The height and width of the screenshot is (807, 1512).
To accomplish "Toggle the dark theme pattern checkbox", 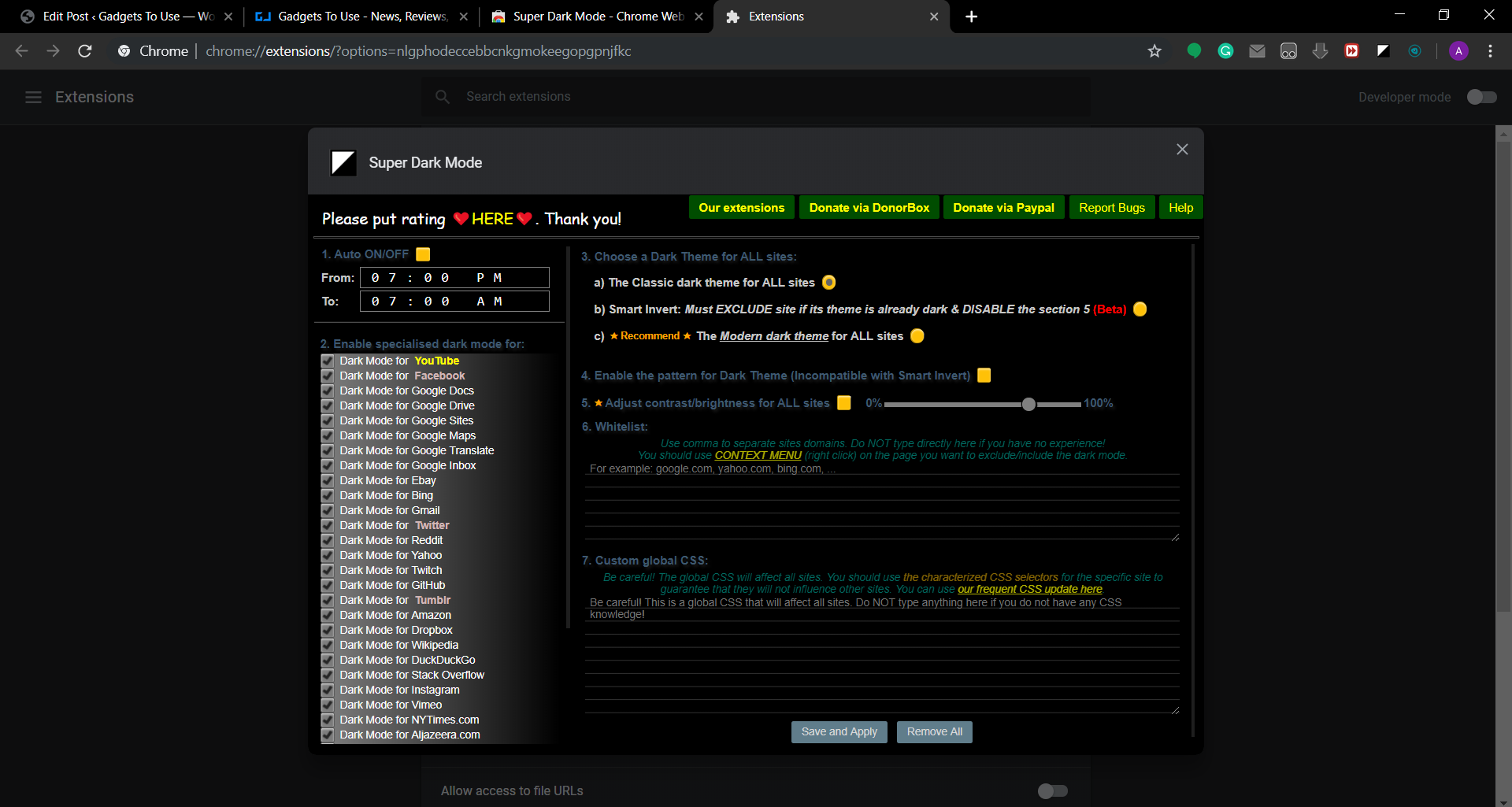I will coord(984,376).
